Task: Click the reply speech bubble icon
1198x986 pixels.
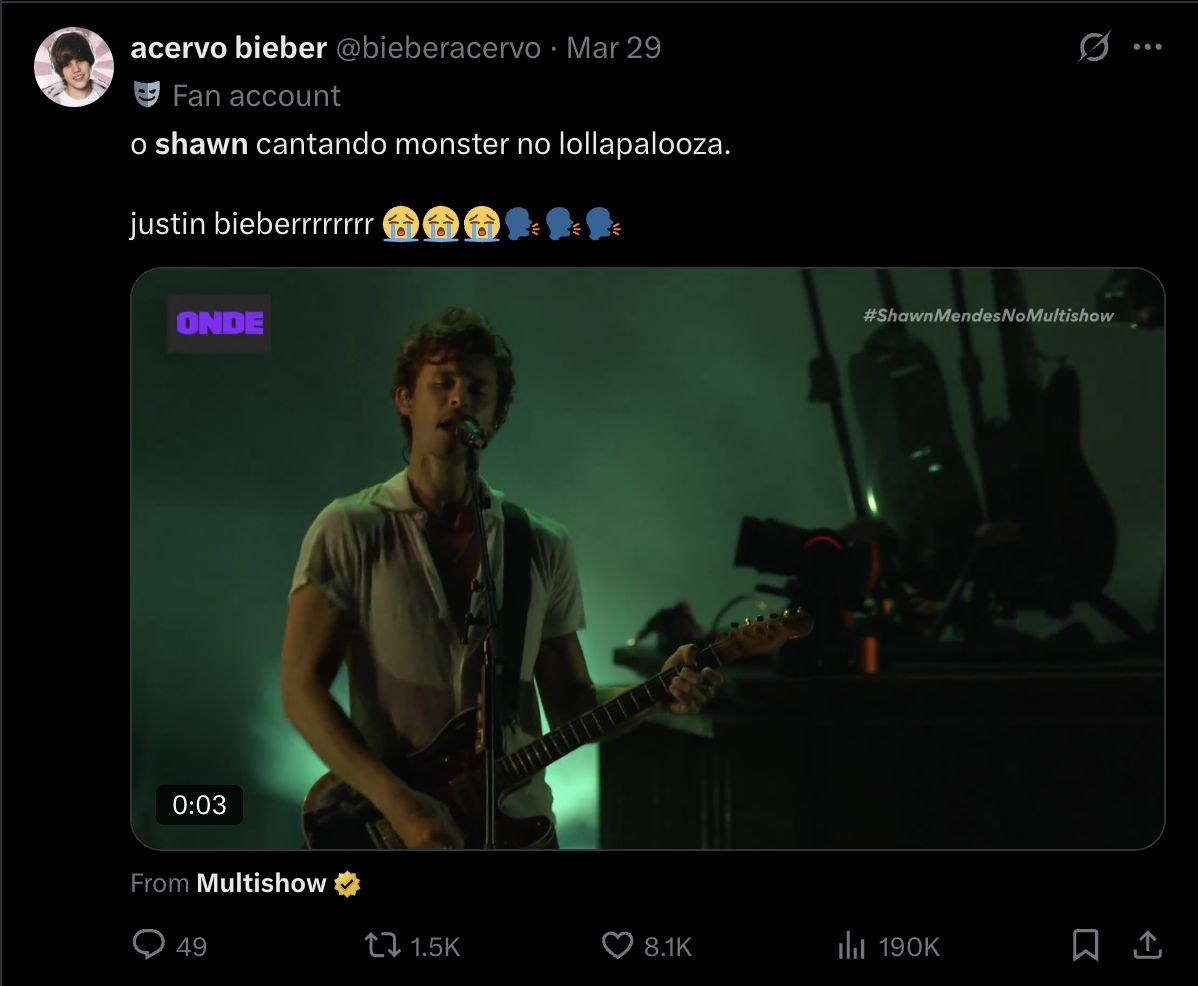Action: [x=148, y=945]
